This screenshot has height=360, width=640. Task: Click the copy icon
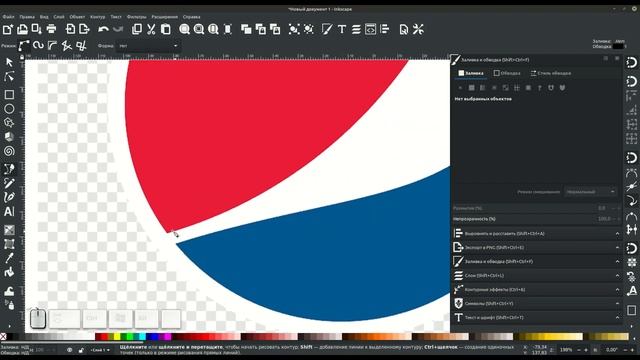coord(137,29)
